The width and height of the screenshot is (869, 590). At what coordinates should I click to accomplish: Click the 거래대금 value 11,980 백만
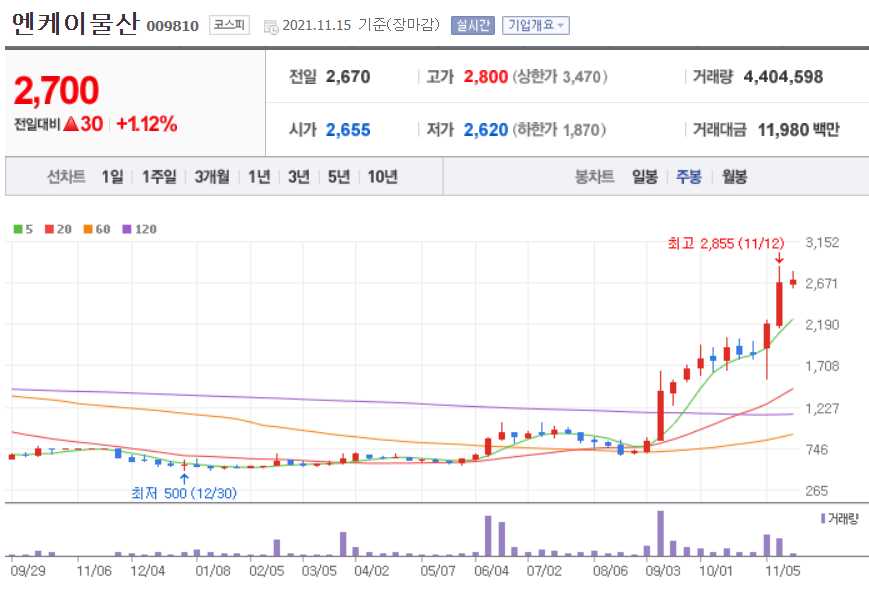798,130
